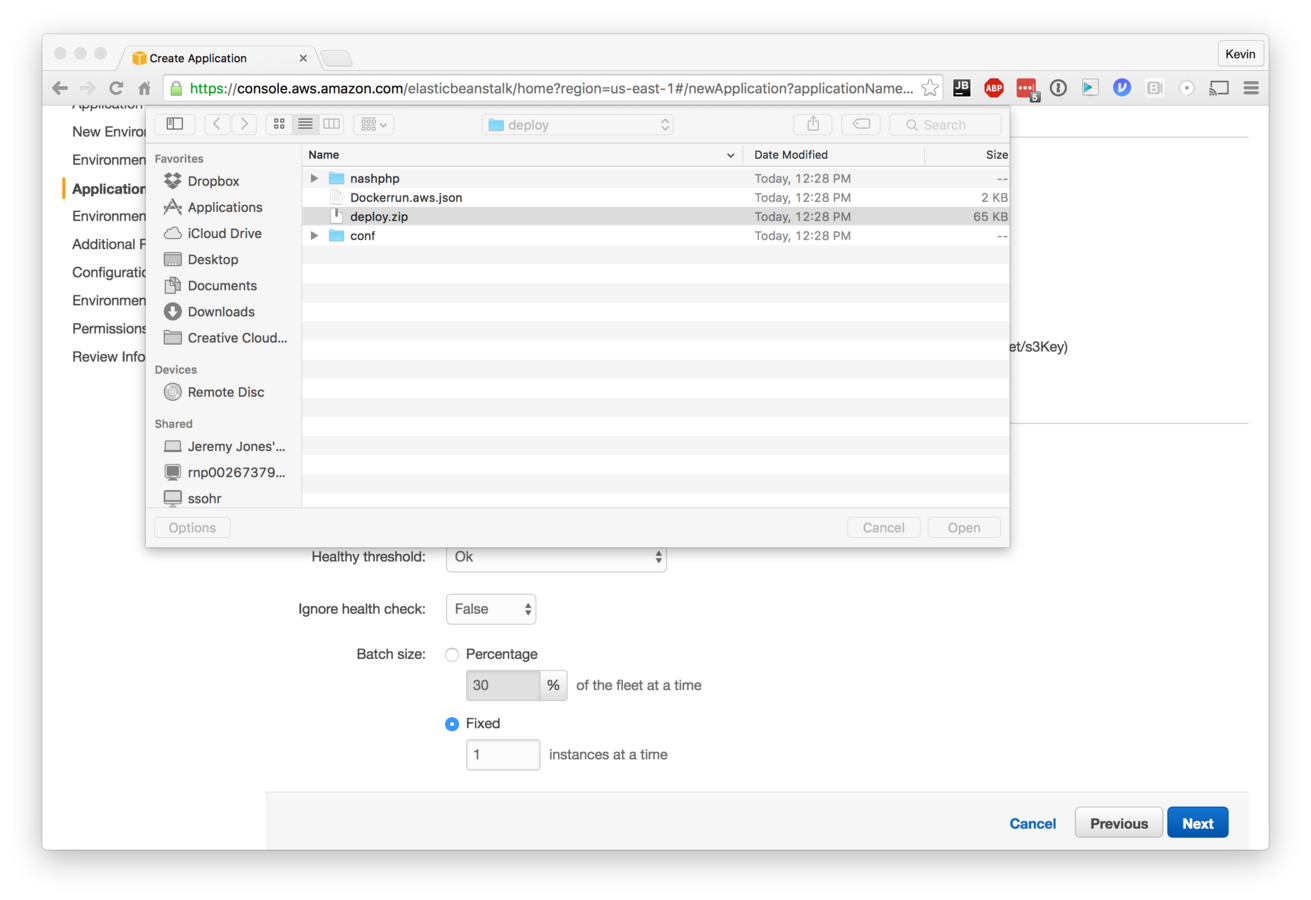Click the Previous button

(1119, 823)
